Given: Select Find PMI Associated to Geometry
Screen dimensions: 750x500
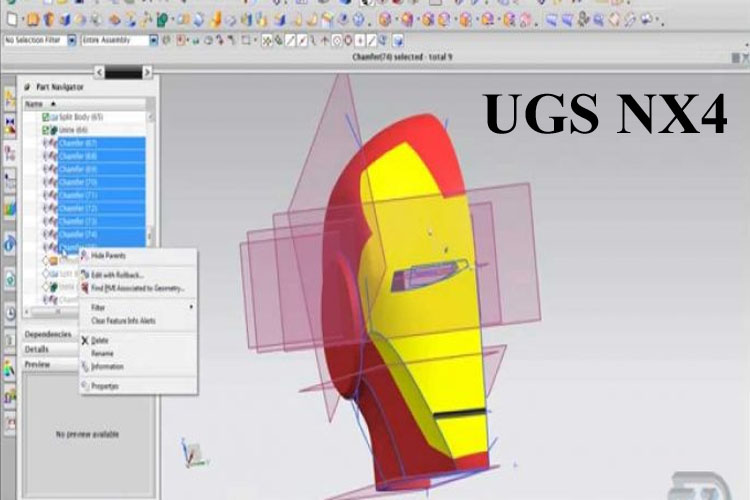Looking at the screenshot, I should (138, 288).
